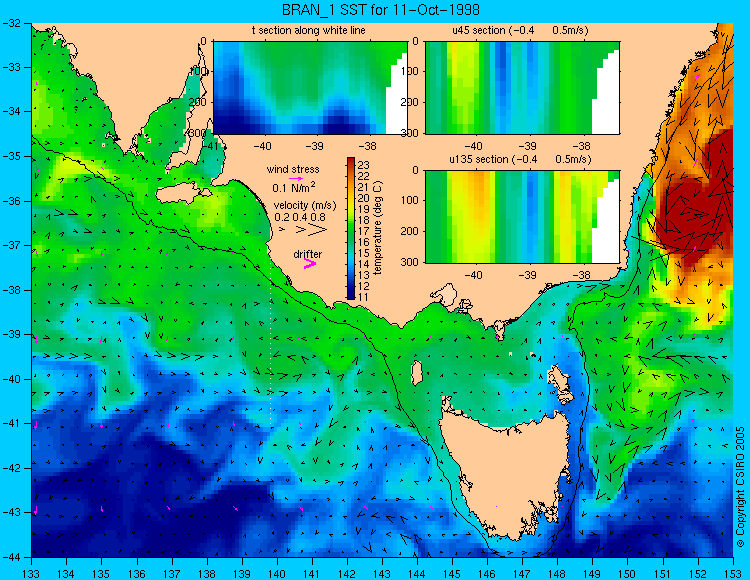Click main map latitude axis label -32
Image resolution: width=750 pixels, height=580 pixels.
(x=13, y=23)
